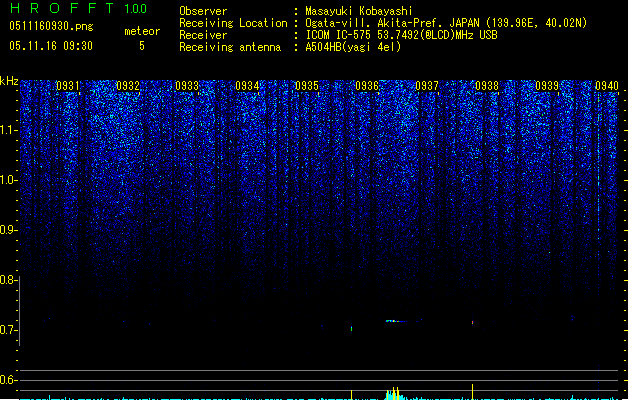Click the kHz axis unit label
The width and height of the screenshot is (629, 400).
click(x=9, y=81)
